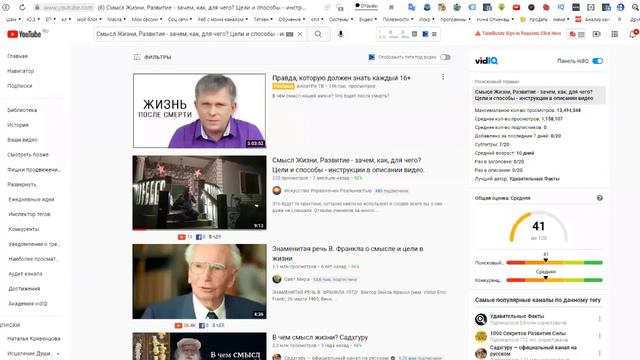Open the house night video thumbnail

pos(199,193)
